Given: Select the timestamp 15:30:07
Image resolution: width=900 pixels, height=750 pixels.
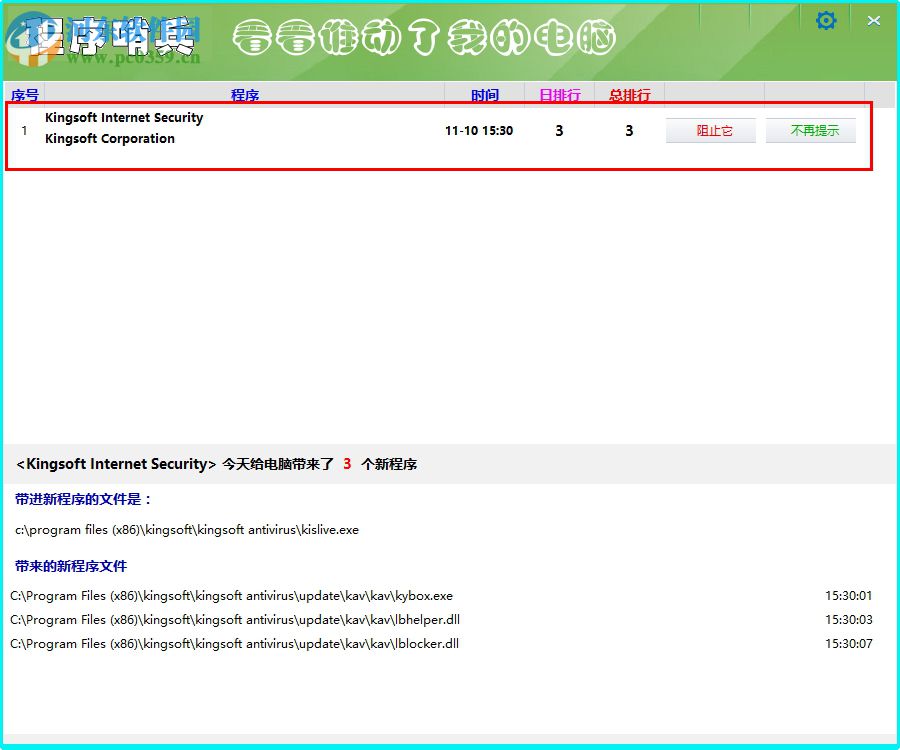Looking at the screenshot, I should pyautogui.click(x=848, y=644).
